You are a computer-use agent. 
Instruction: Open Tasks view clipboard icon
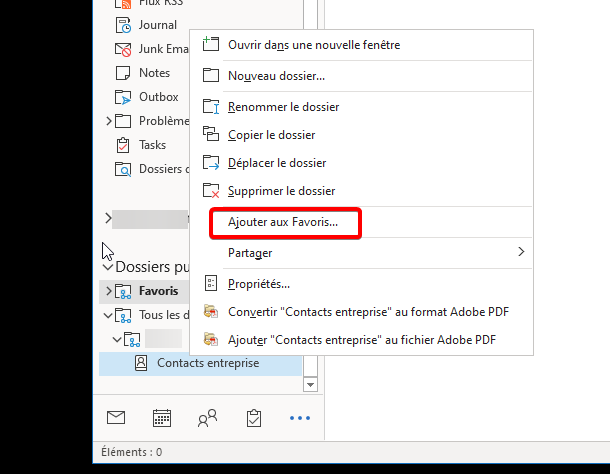click(x=253, y=418)
